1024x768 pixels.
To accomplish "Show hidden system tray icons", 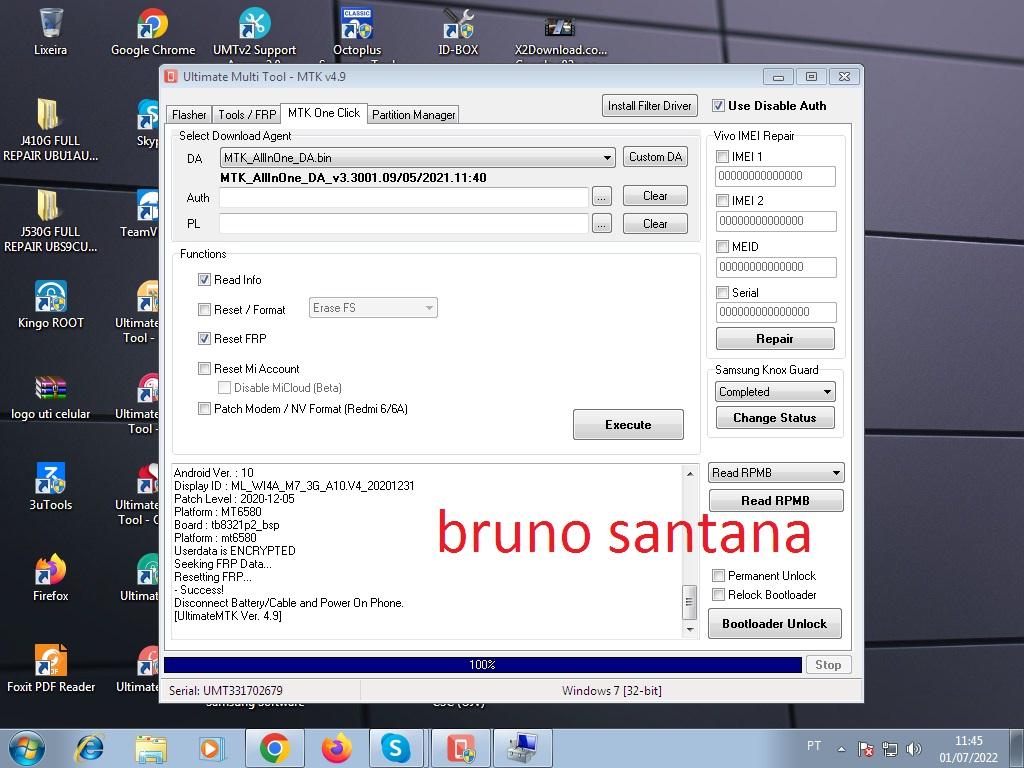I will point(841,749).
